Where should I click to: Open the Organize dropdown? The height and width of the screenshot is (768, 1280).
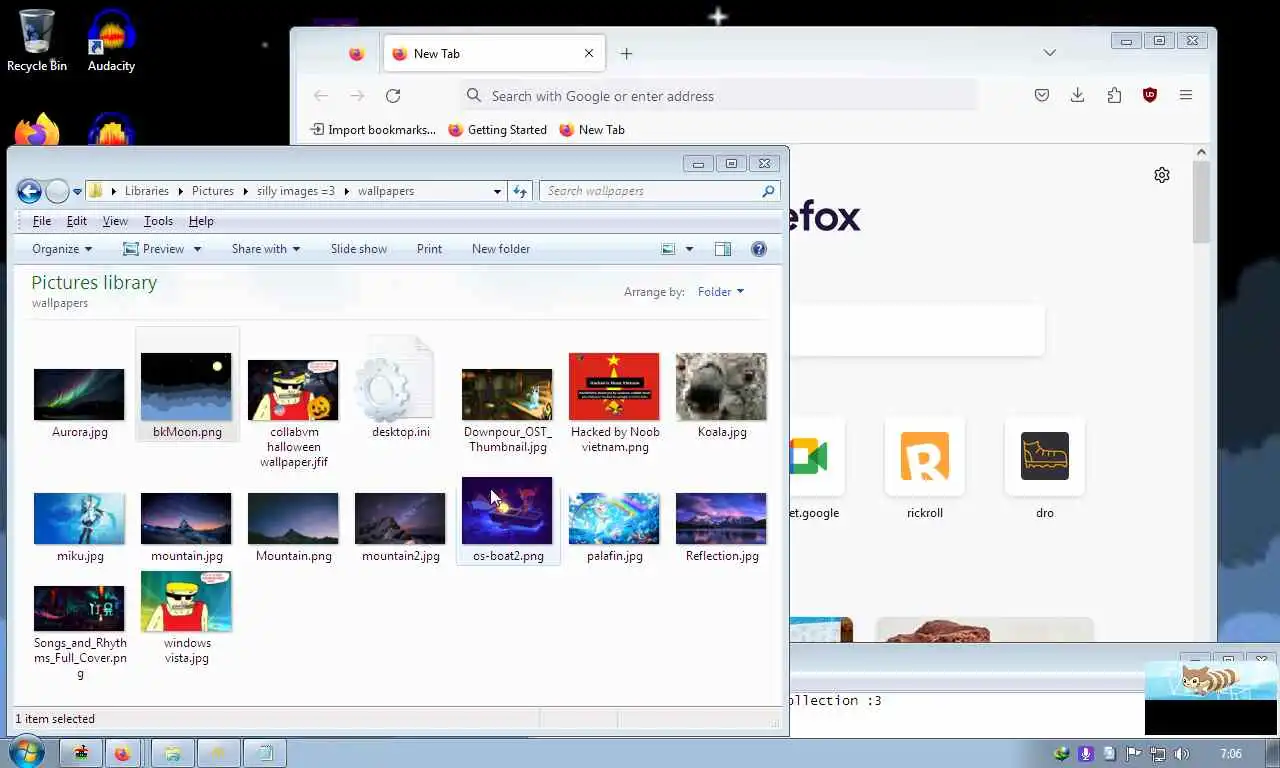click(x=62, y=249)
